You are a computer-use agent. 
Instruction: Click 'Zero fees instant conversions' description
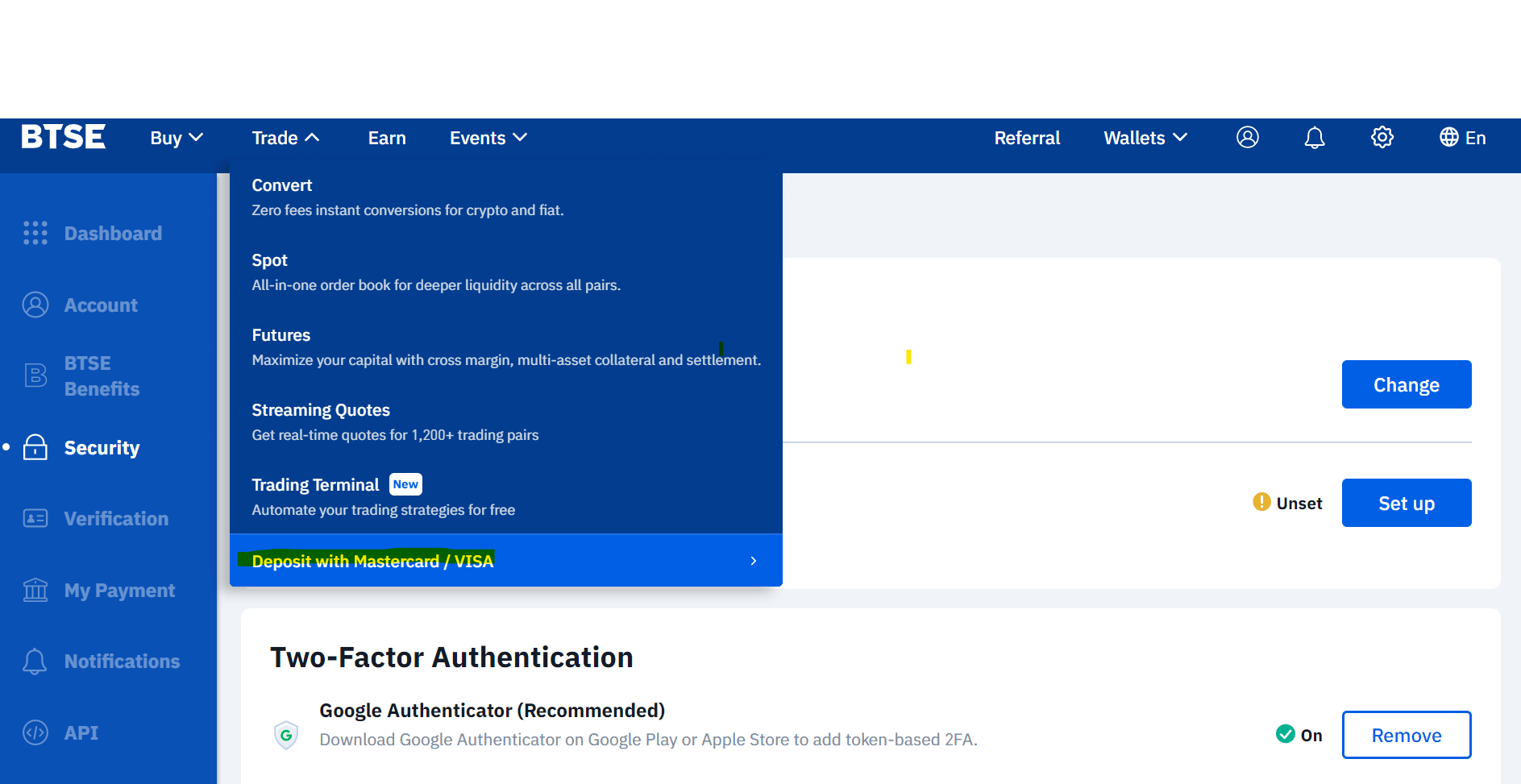(x=408, y=210)
